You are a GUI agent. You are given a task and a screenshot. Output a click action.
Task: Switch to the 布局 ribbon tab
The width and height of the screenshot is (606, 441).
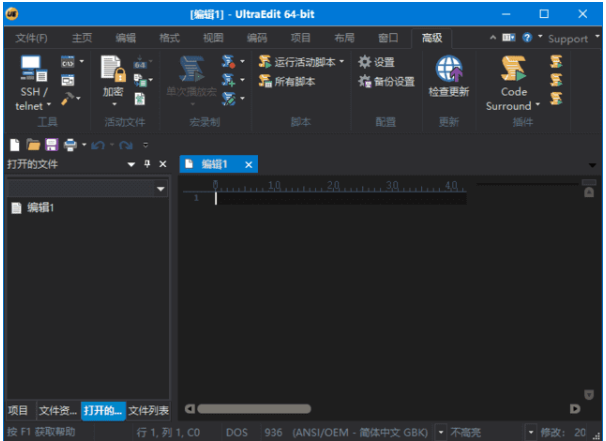point(344,38)
